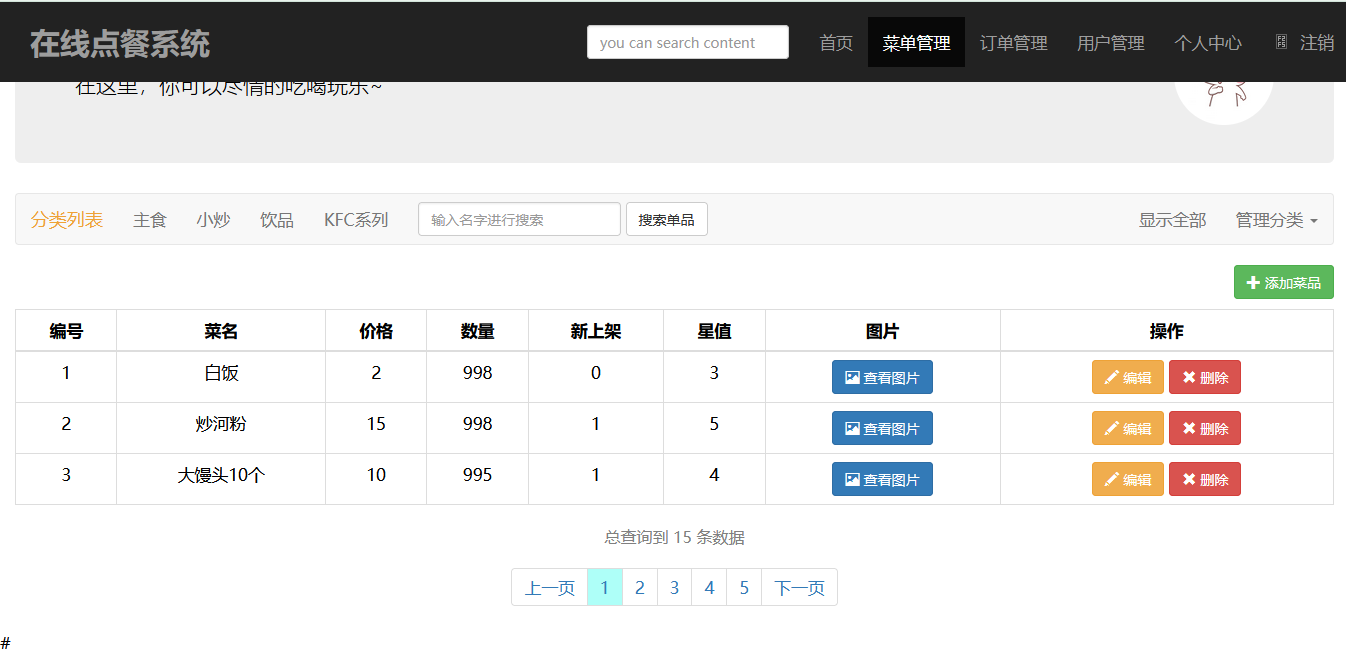Click the 搜索单品 search button
The width and height of the screenshot is (1346, 650).
pyautogui.click(x=666, y=219)
